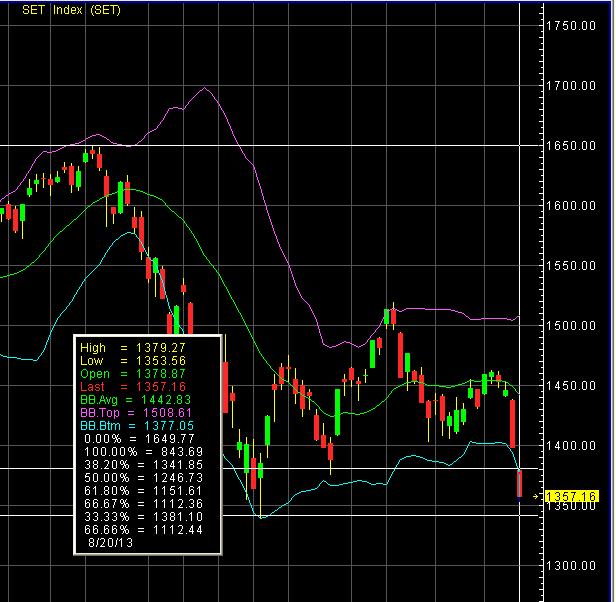This screenshot has height=602, width=616.
Task: Click the SET Index (SET) chart title
Action: 71,10
